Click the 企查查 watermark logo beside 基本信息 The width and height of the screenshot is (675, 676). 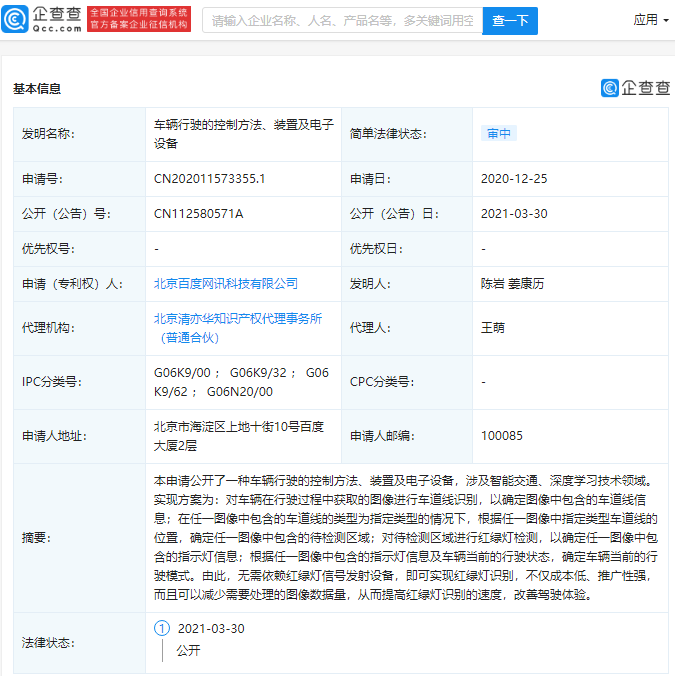pos(635,88)
